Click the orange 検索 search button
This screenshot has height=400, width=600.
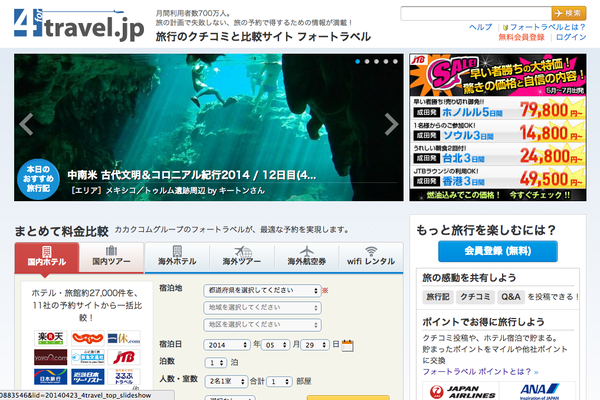coord(569,13)
